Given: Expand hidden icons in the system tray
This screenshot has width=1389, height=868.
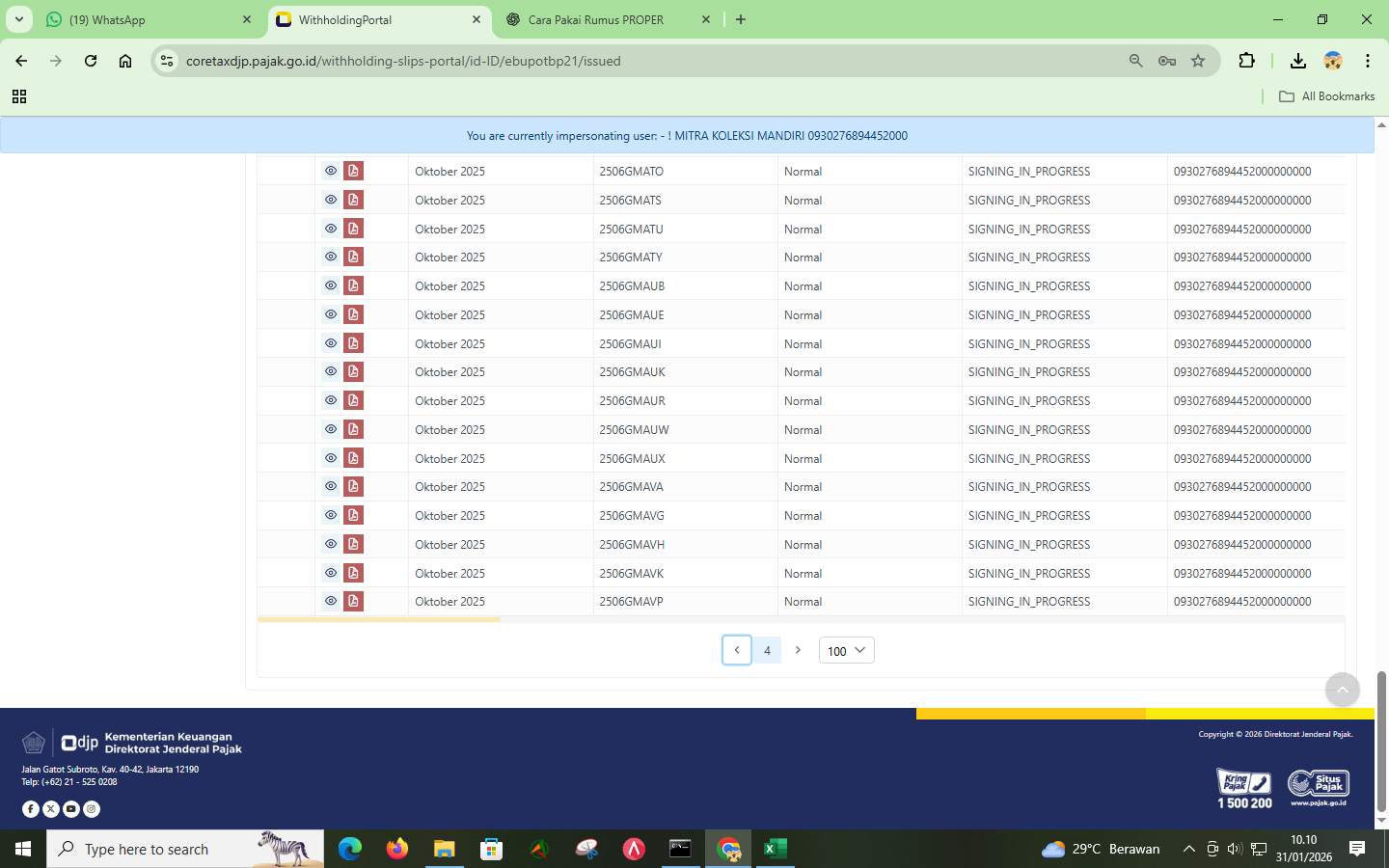Looking at the screenshot, I should (1188, 850).
